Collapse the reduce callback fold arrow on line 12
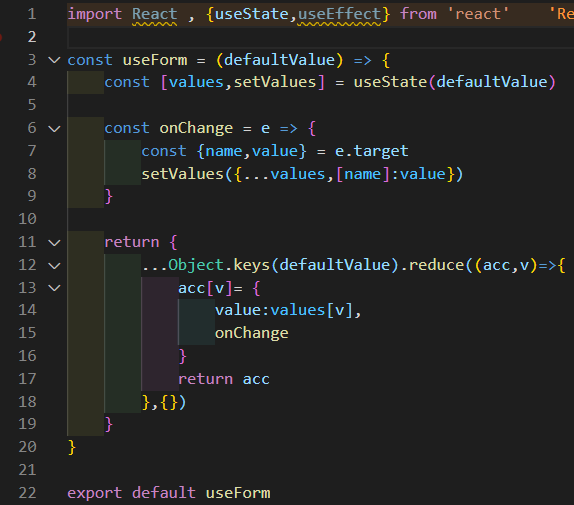The width and height of the screenshot is (574, 505). [54, 266]
